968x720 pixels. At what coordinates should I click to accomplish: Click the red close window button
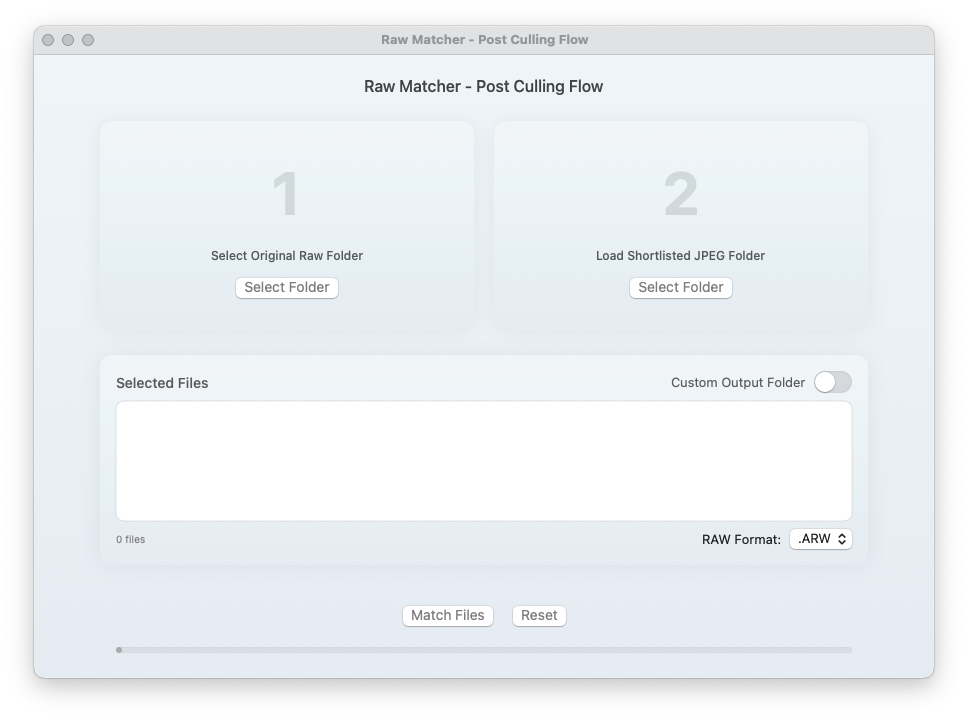coord(48,40)
